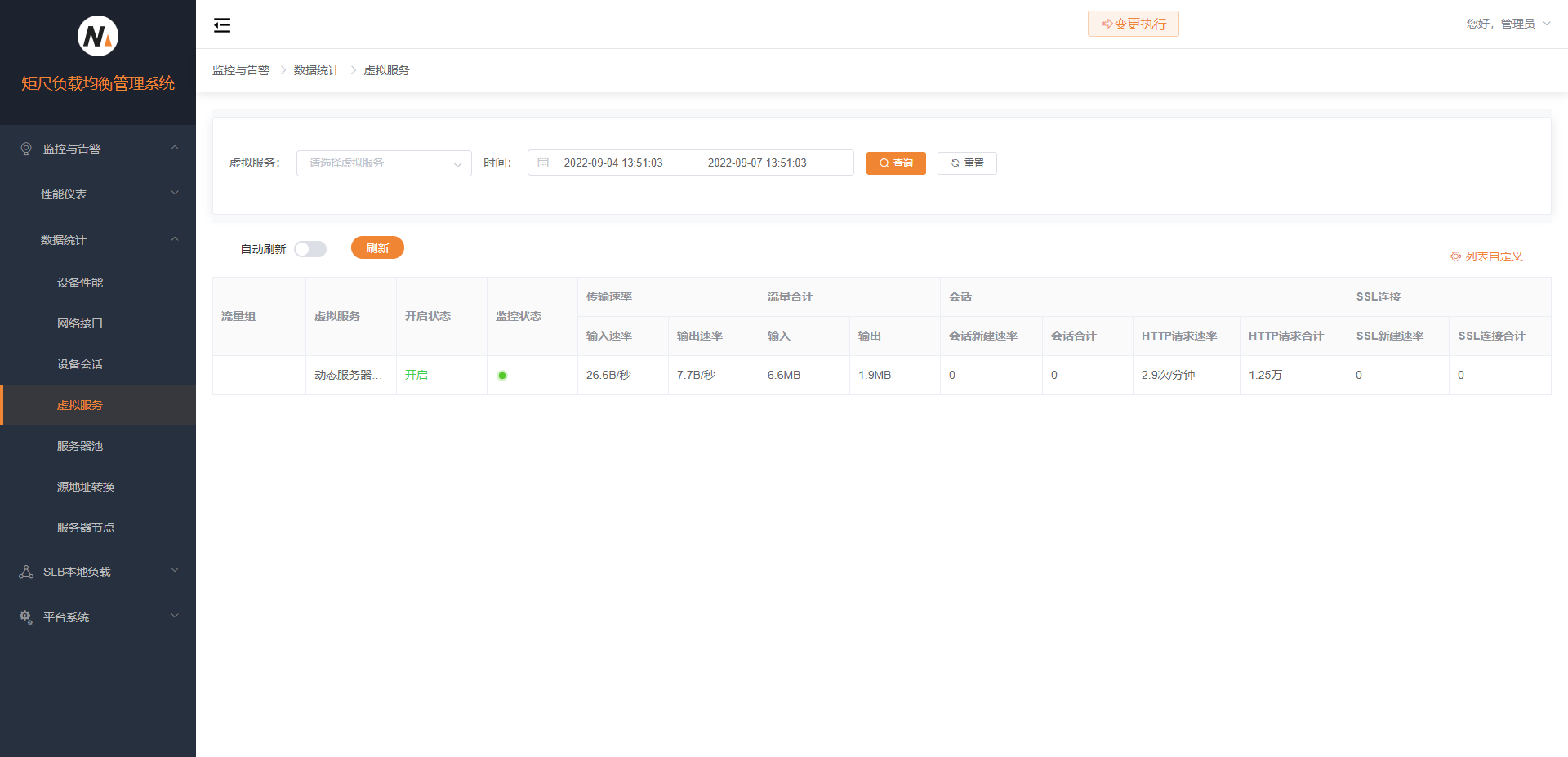This screenshot has height=757, width=1568.
Task: Click the calendar icon in the time field
Action: 543,163
